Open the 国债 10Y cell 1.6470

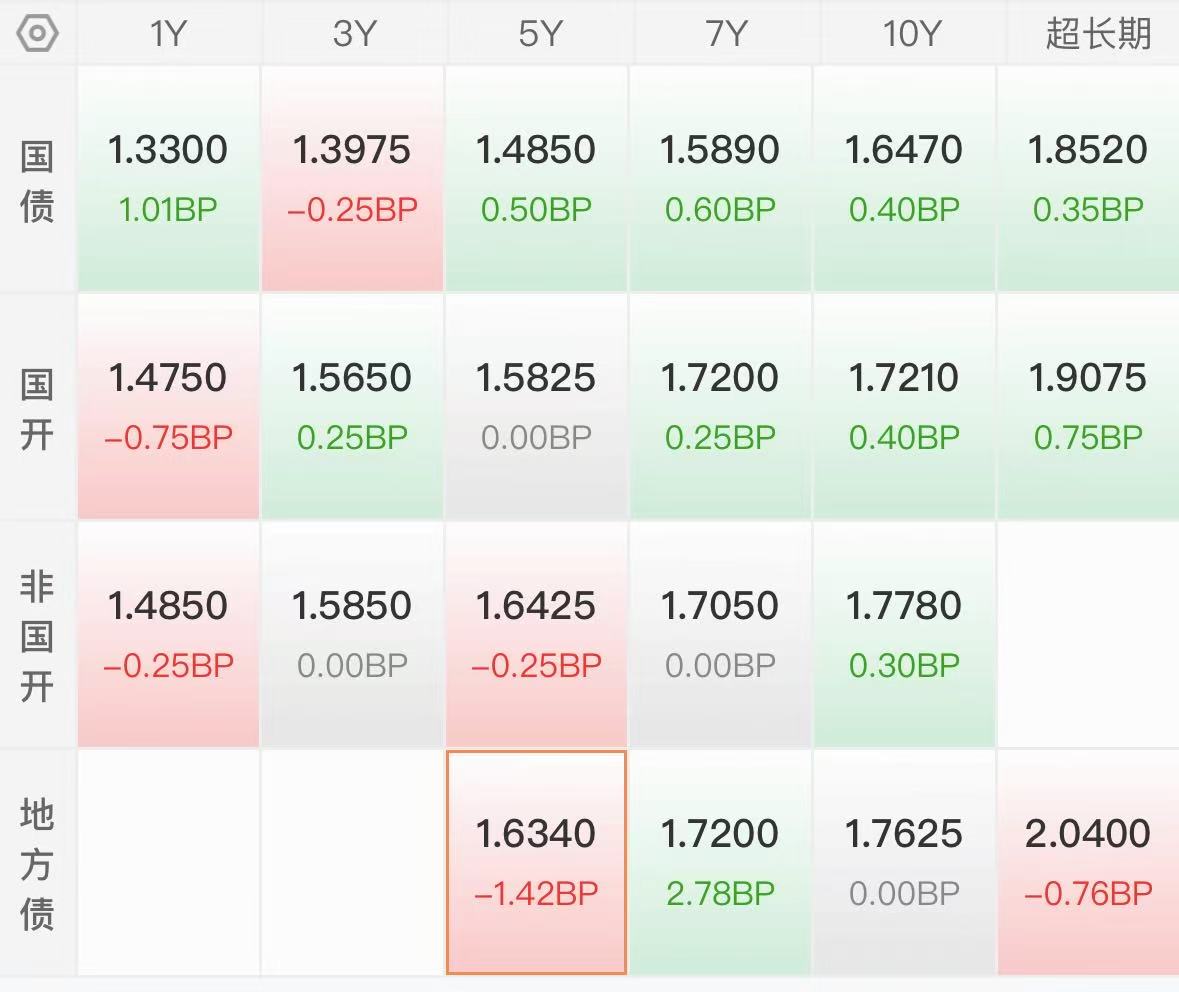point(905,178)
